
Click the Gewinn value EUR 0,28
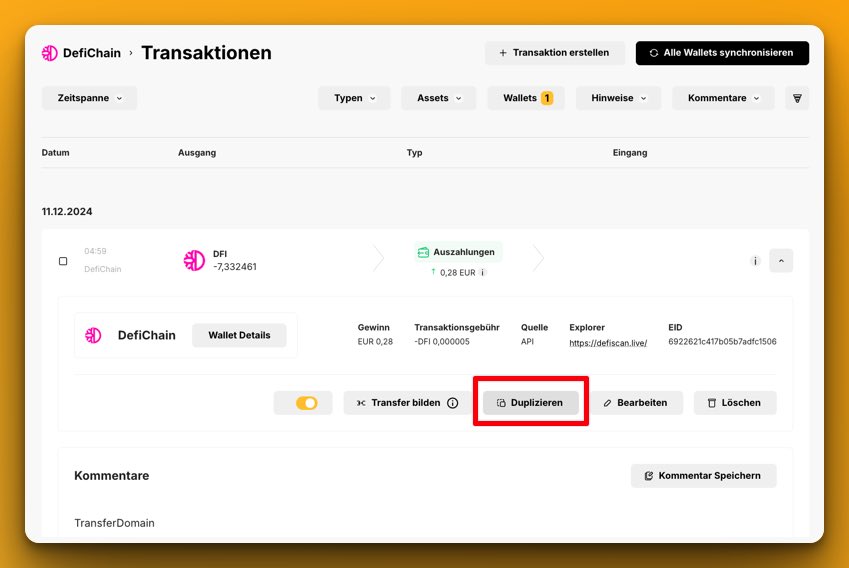[x=375, y=342]
